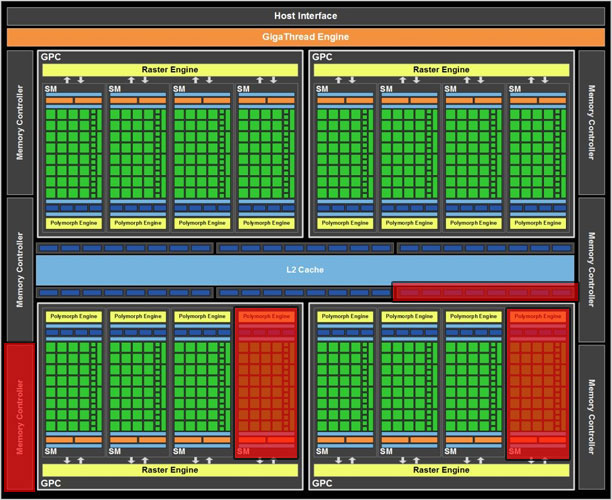
Task: Select red Polymorph Engine in lower-left GPC
Action: click(266, 316)
